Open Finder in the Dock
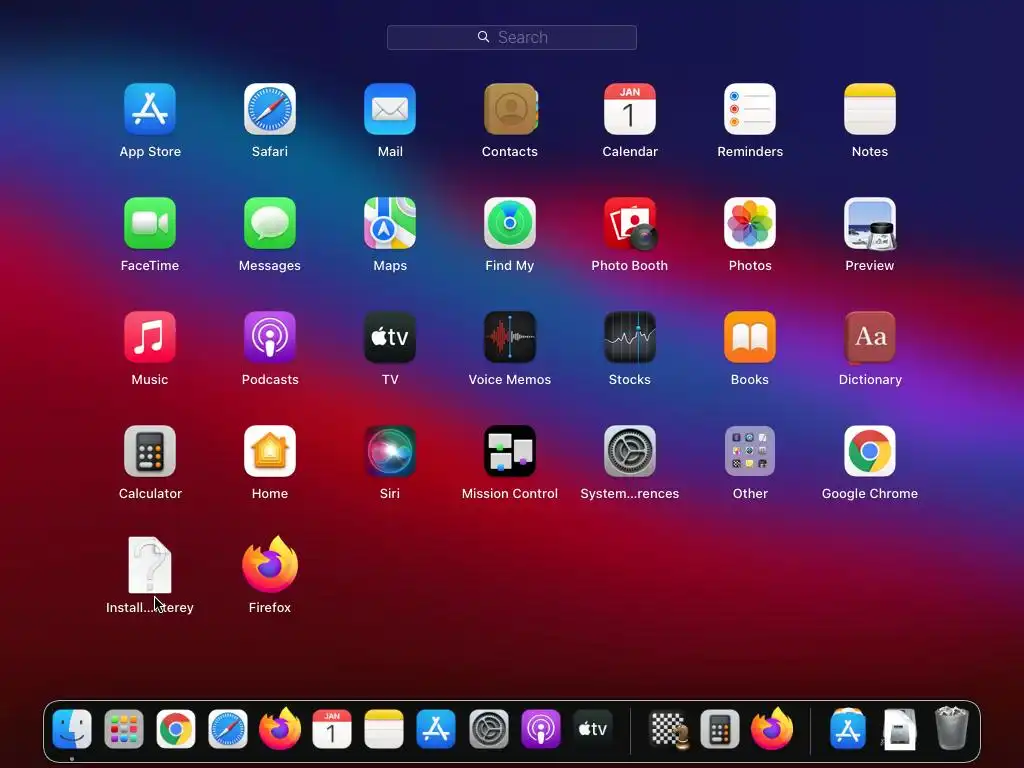The image size is (1024, 768). [72, 729]
